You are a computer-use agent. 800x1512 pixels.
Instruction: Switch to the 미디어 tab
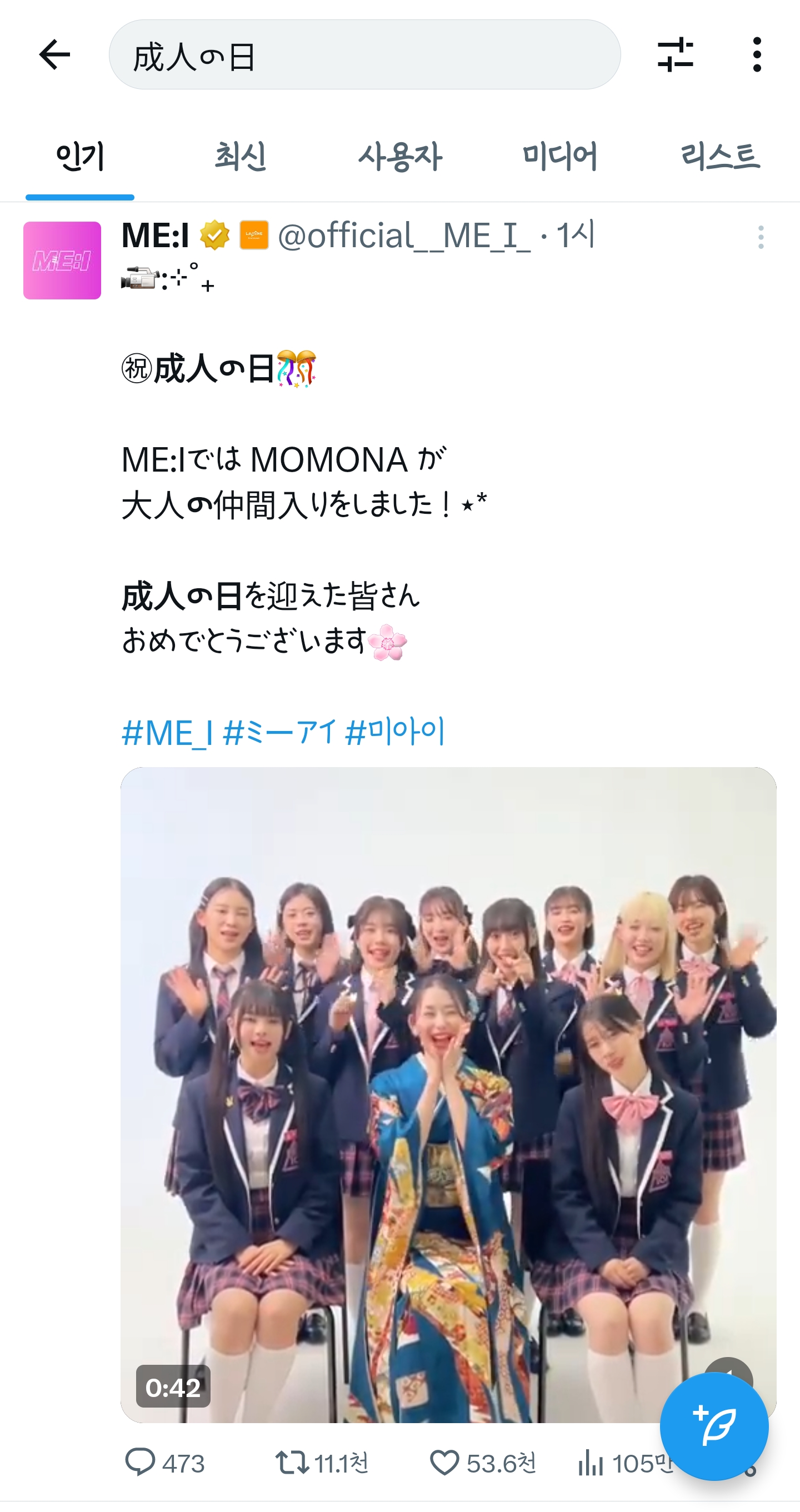click(559, 156)
